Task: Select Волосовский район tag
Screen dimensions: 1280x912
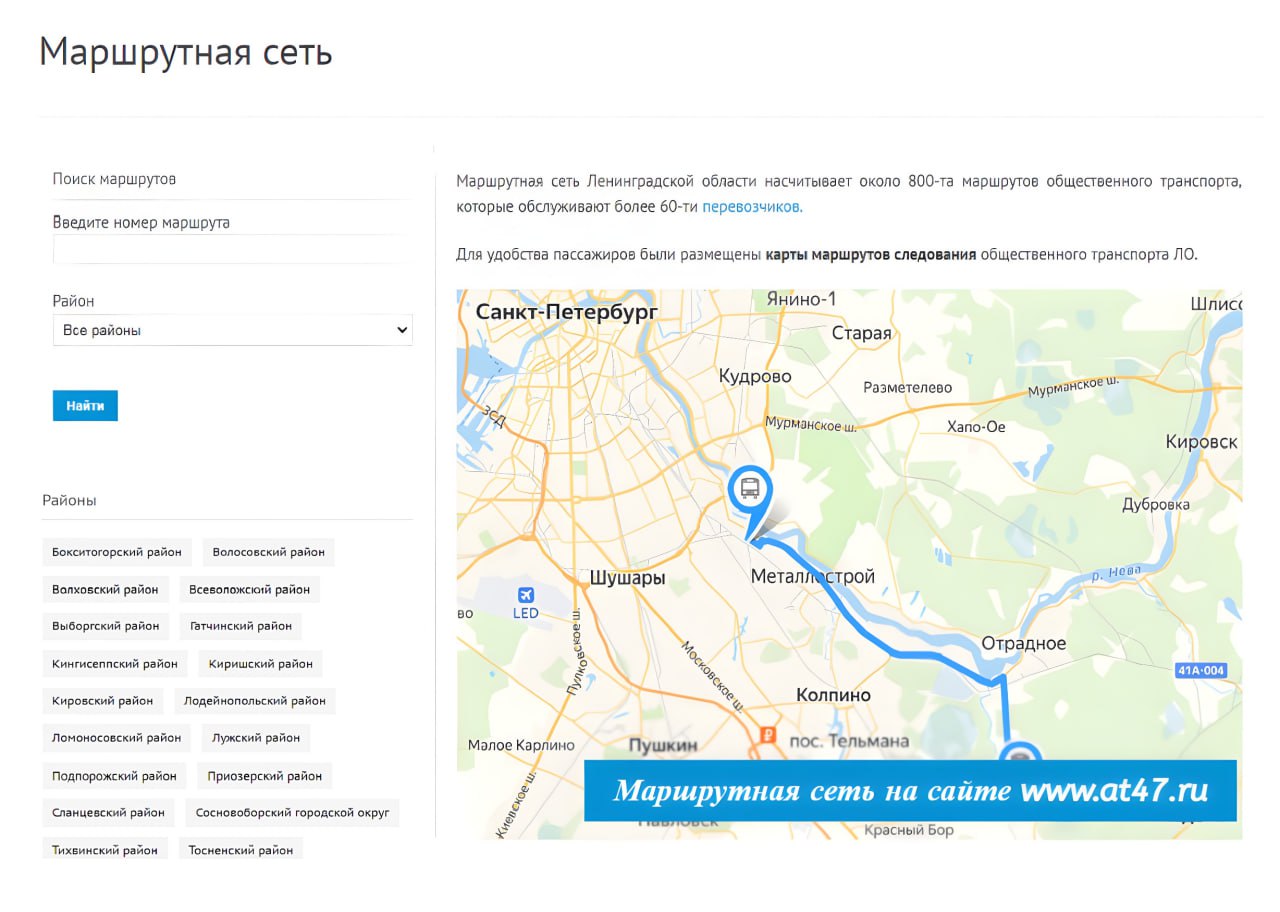Action: pyautogui.click(x=268, y=552)
